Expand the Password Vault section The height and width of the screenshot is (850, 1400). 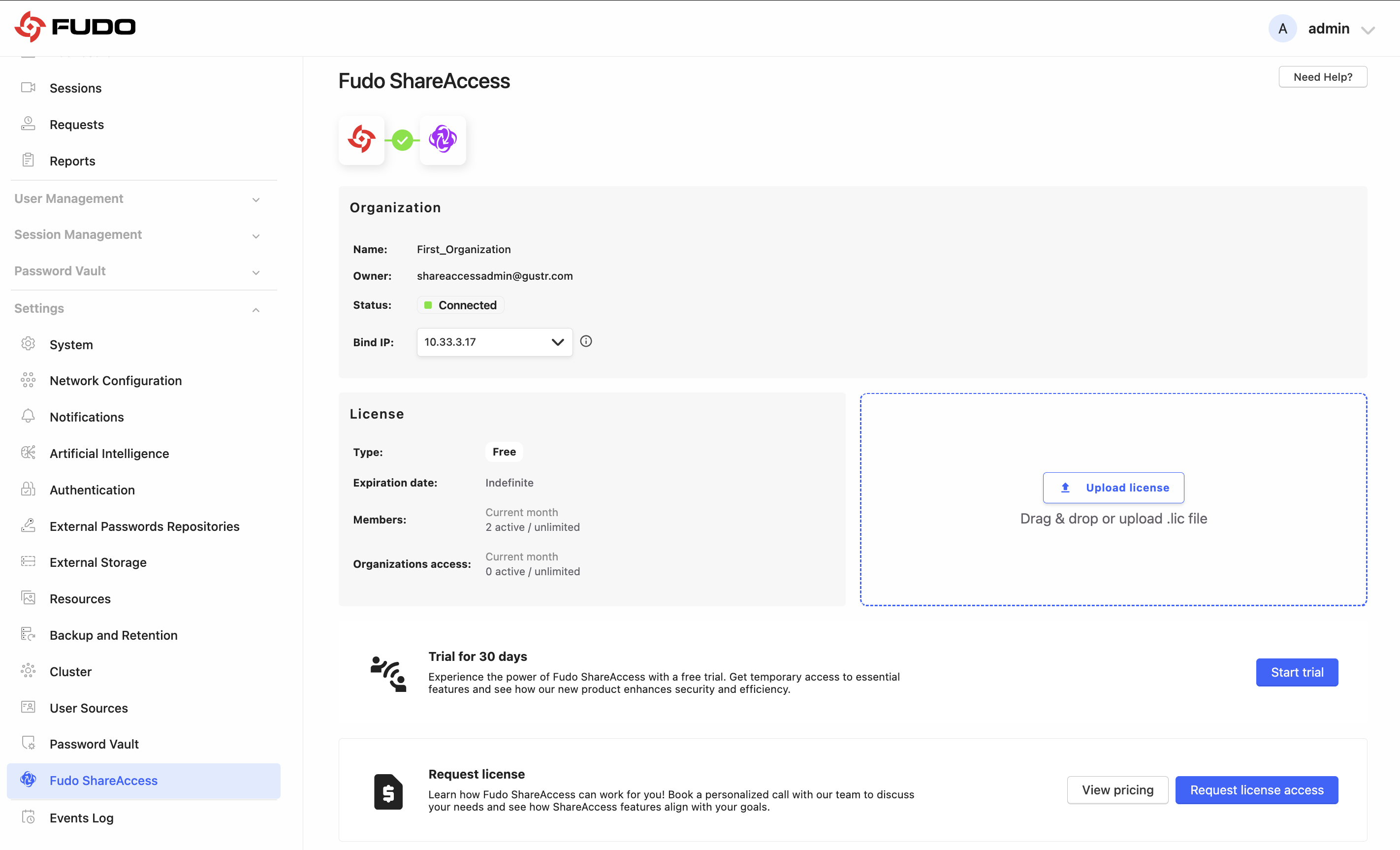(137, 271)
